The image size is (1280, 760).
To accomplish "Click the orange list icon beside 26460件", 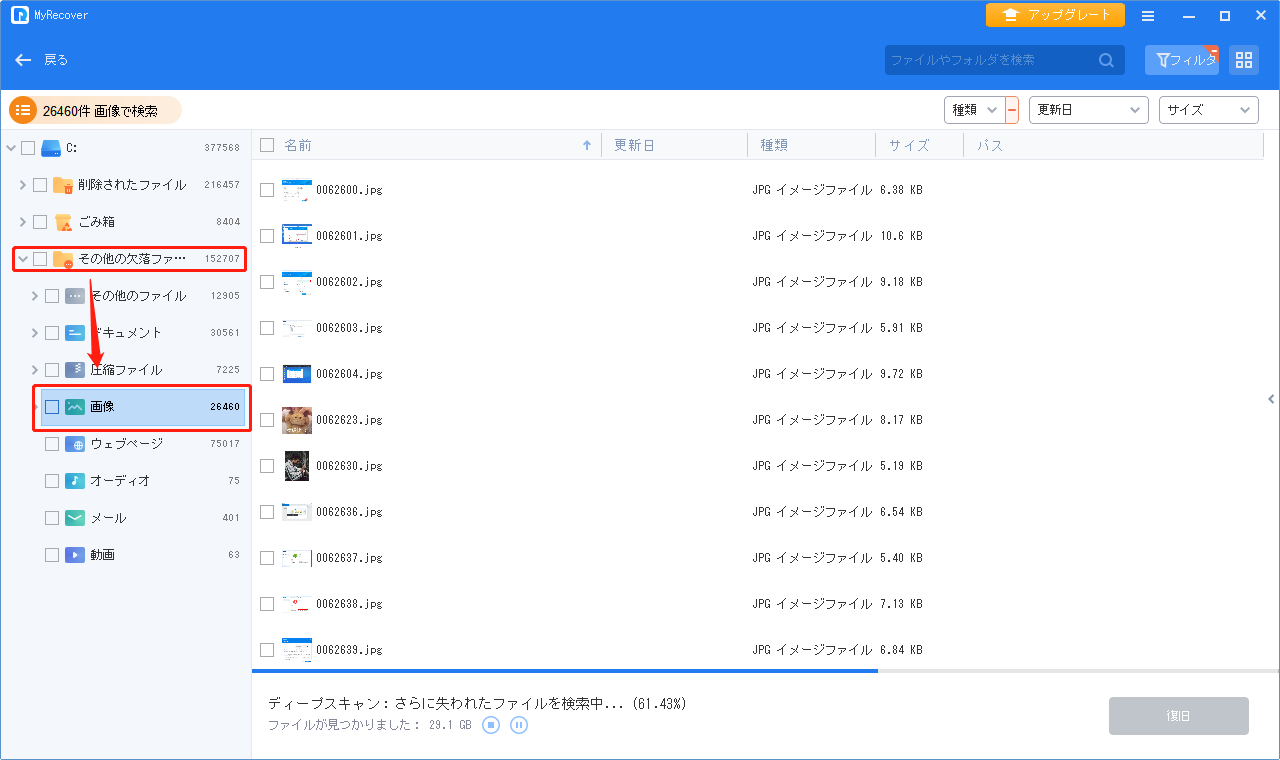I will click(23, 110).
